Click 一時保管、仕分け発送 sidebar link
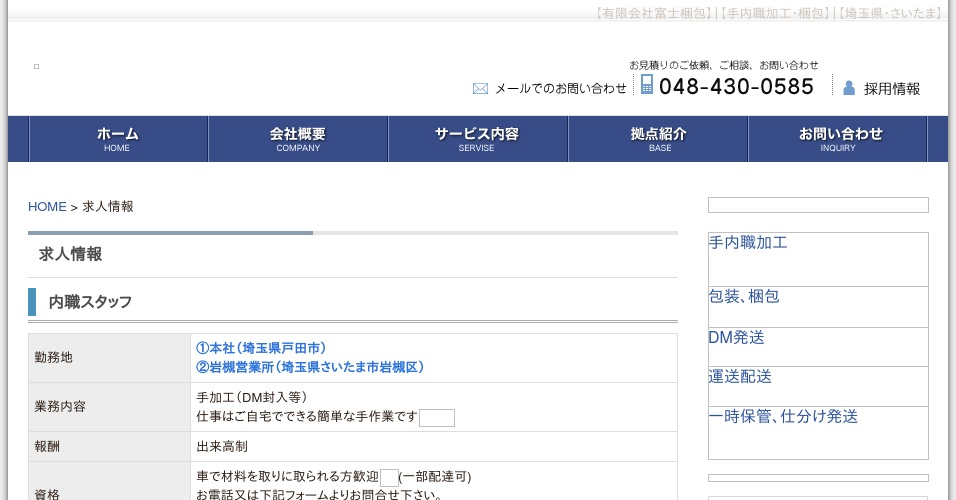This screenshot has height=500, width=956. pos(783,417)
